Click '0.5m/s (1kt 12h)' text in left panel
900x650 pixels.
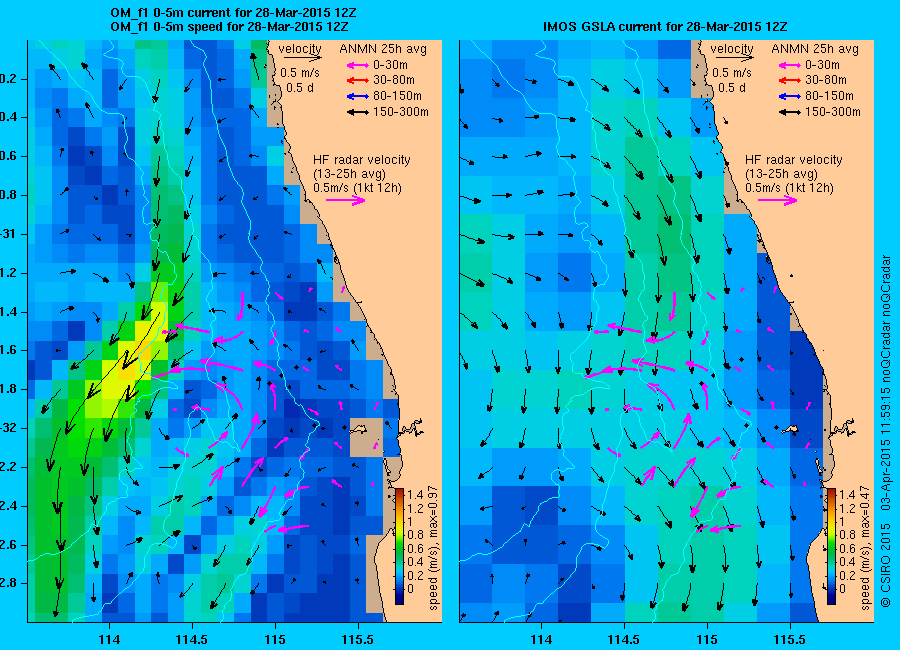tap(357, 188)
